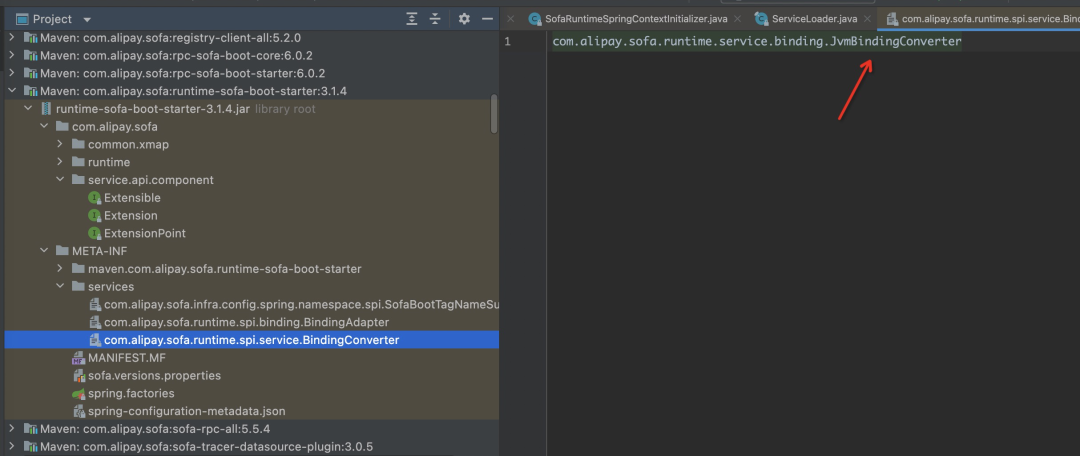Click the spring.factories leaf icon
The height and width of the screenshot is (456, 1080).
pyautogui.click(x=79, y=393)
